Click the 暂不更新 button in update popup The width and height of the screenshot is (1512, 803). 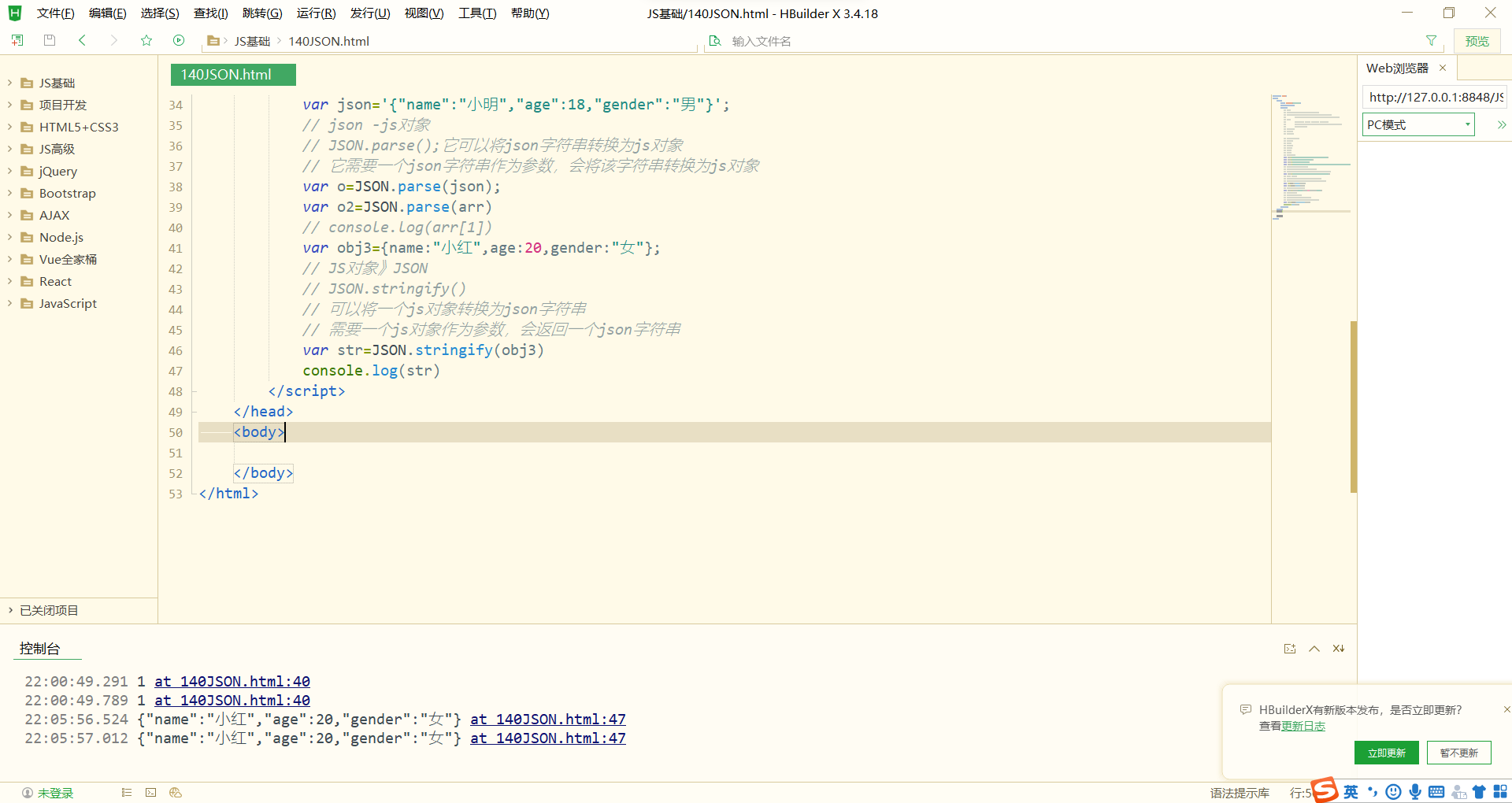(x=1458, y=753)
